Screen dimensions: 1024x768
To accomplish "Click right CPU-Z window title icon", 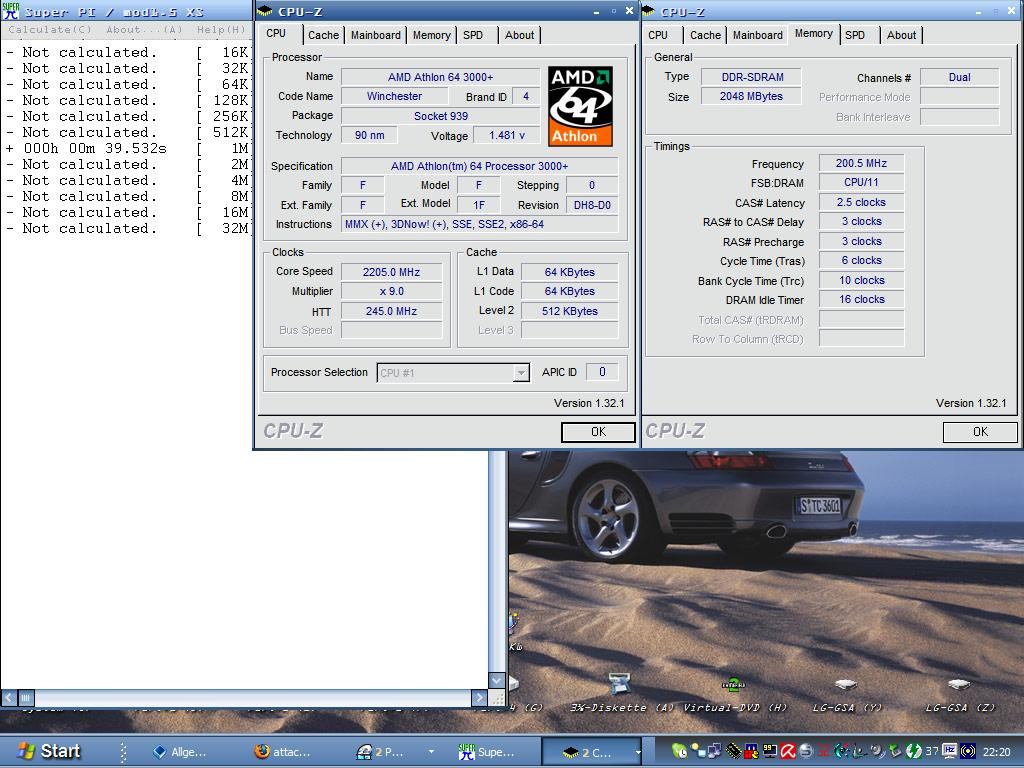I will [648, 11].
